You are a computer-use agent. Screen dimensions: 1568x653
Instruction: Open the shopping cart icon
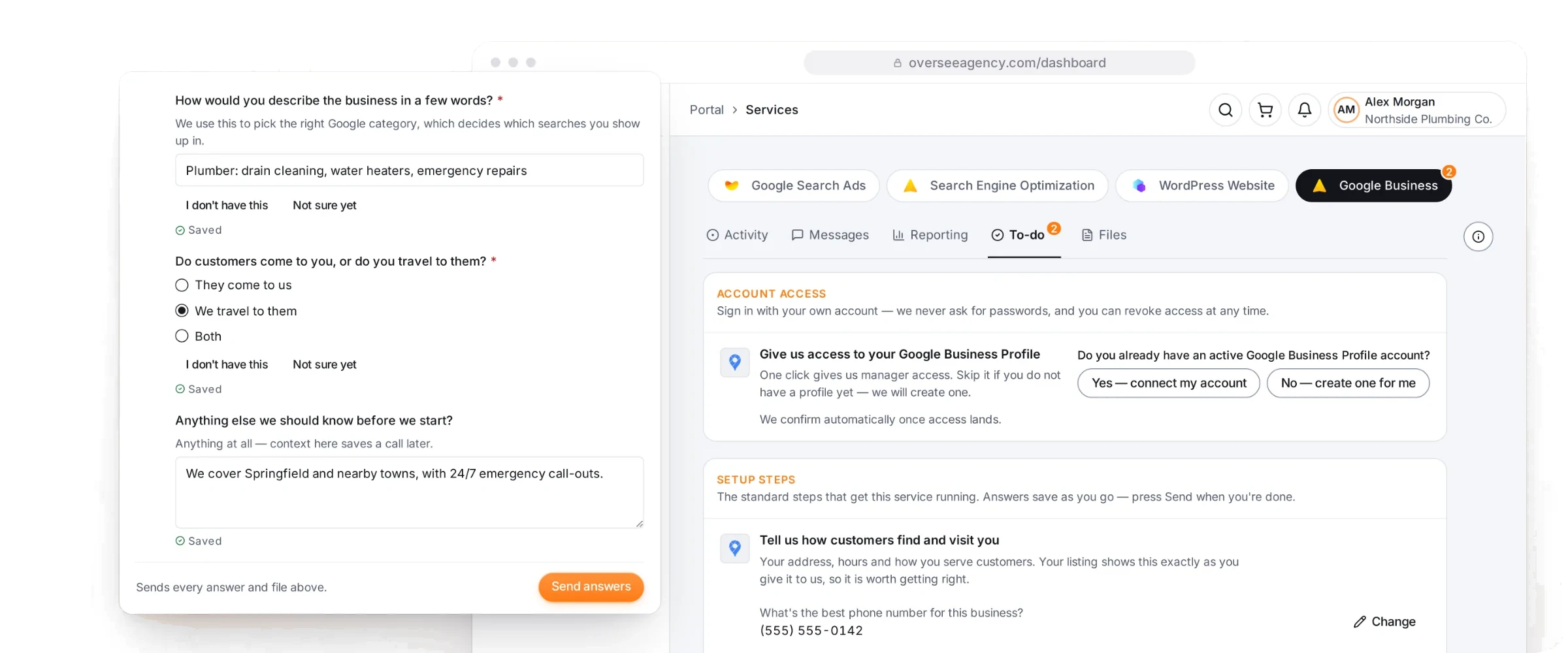(1266, 110)
